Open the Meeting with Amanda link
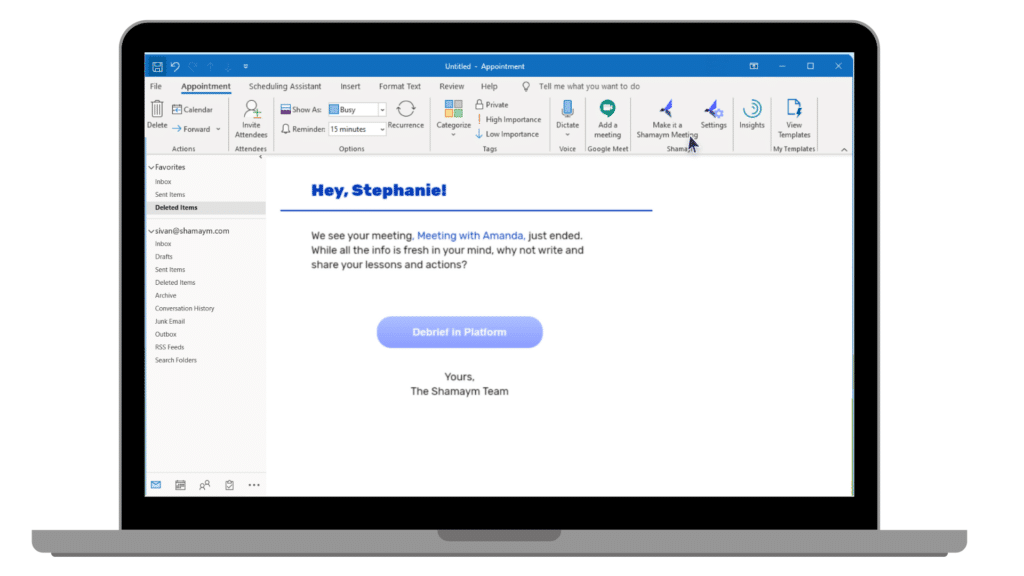 pyautogui.click(x=471, y=236)
